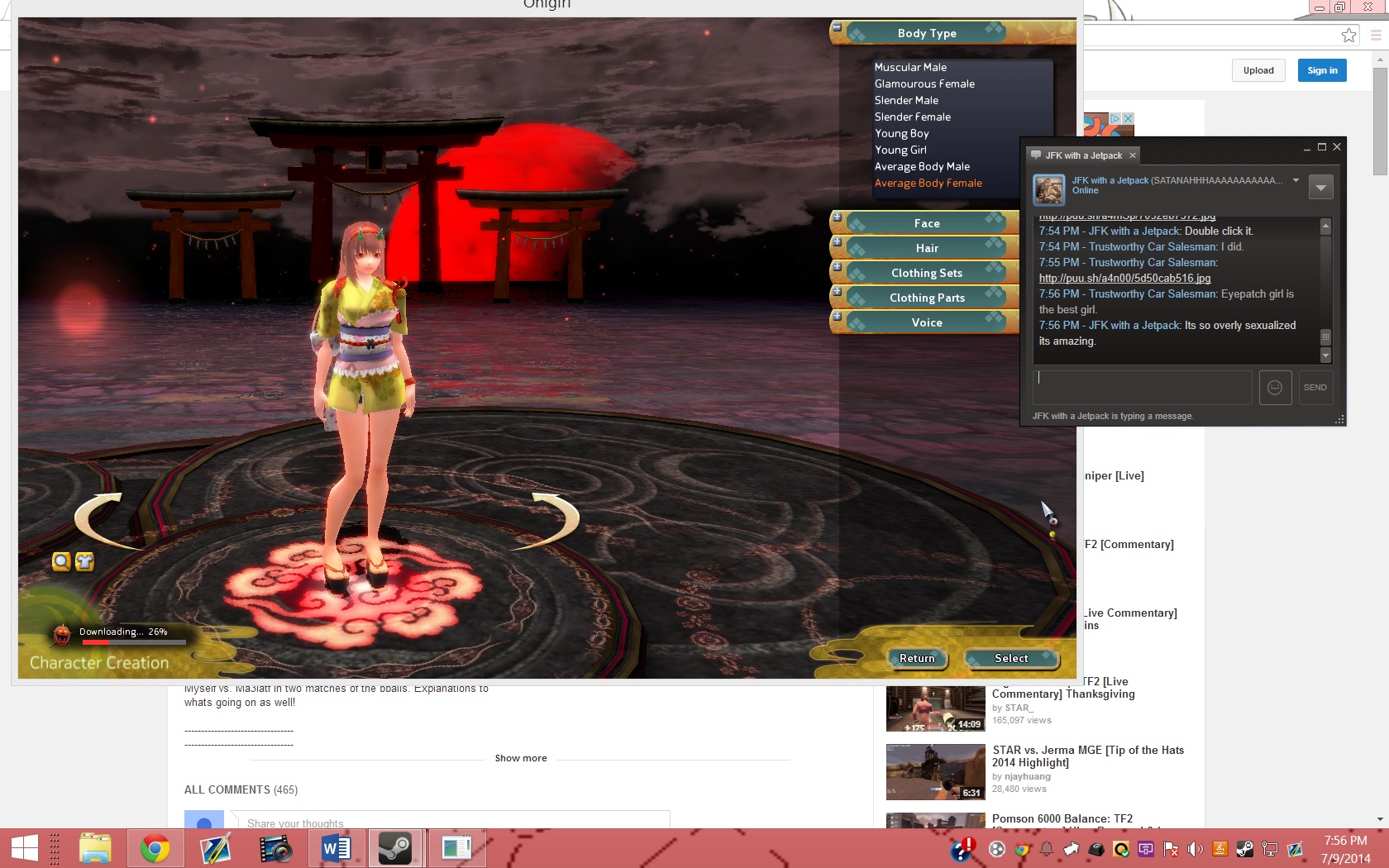
Task: Open the 6:31 video thumbnail
Action: coord(935,772)
